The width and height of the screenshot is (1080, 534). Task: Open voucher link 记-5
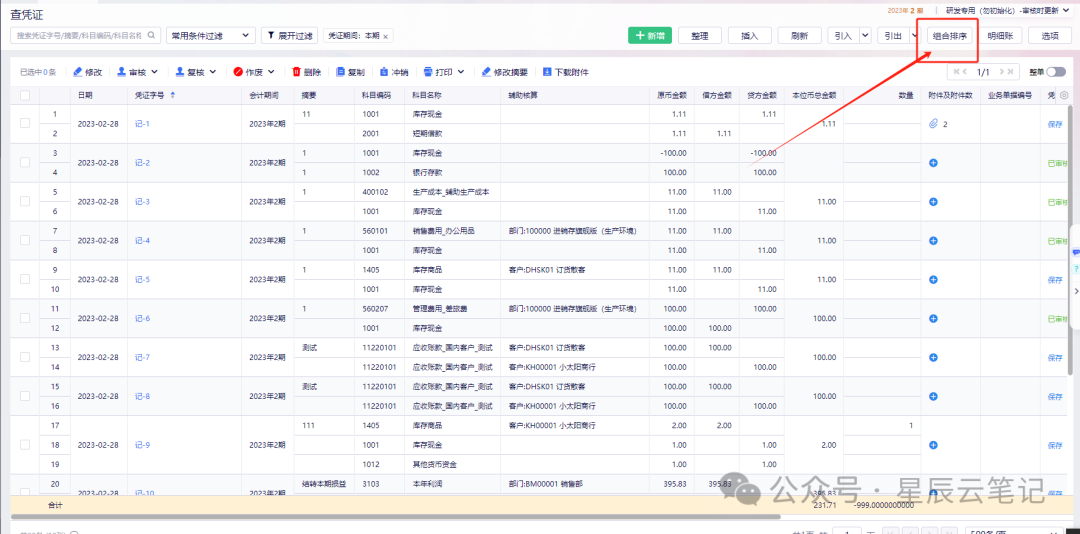click(143, 279)
